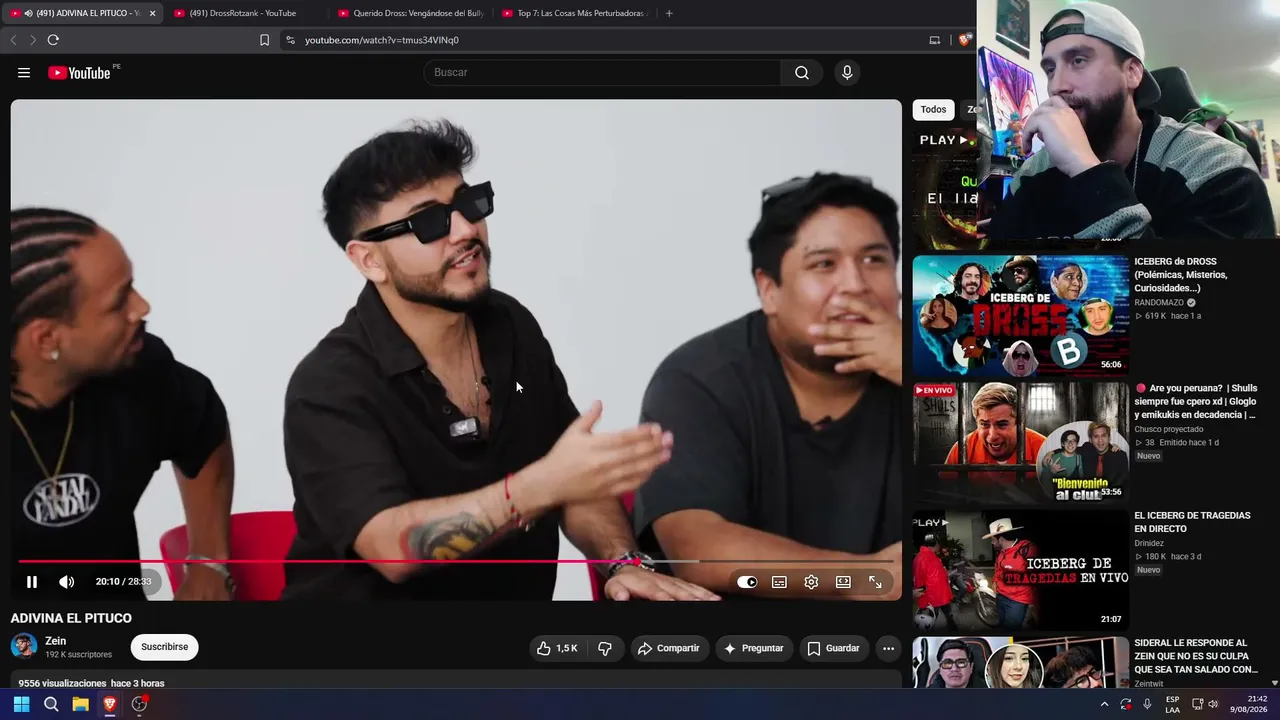This screenshot has width=1280, height=720.
Task: Turn on subtitles in the player
Action: click(x=779, y=582)
